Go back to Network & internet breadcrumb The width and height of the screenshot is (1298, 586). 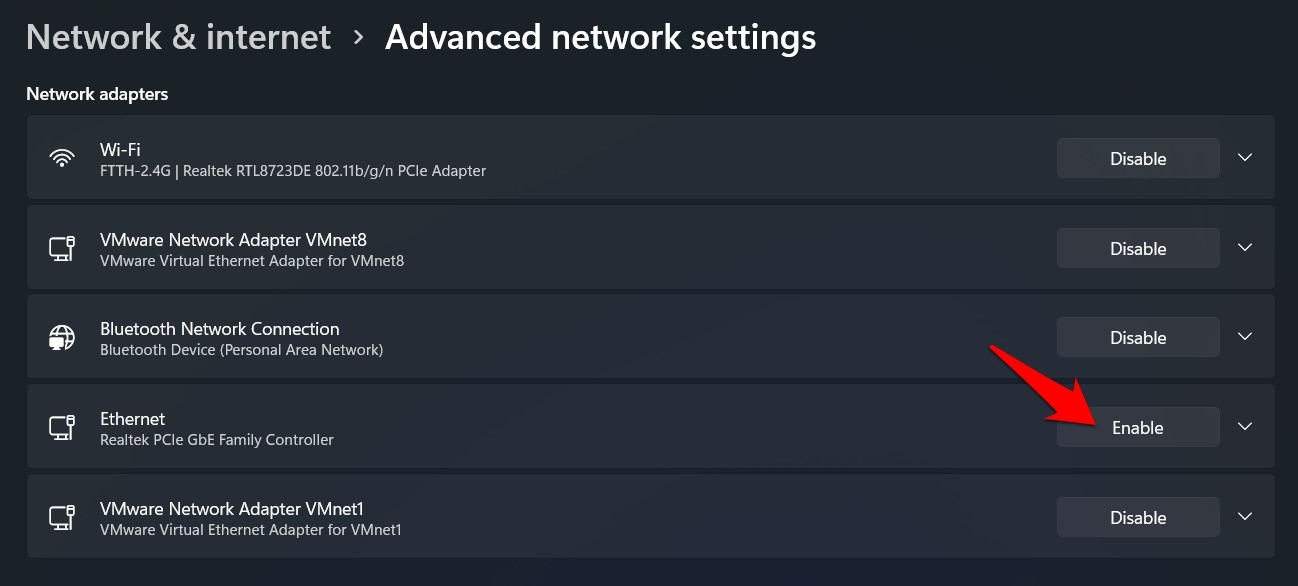(x=178, y=38)
